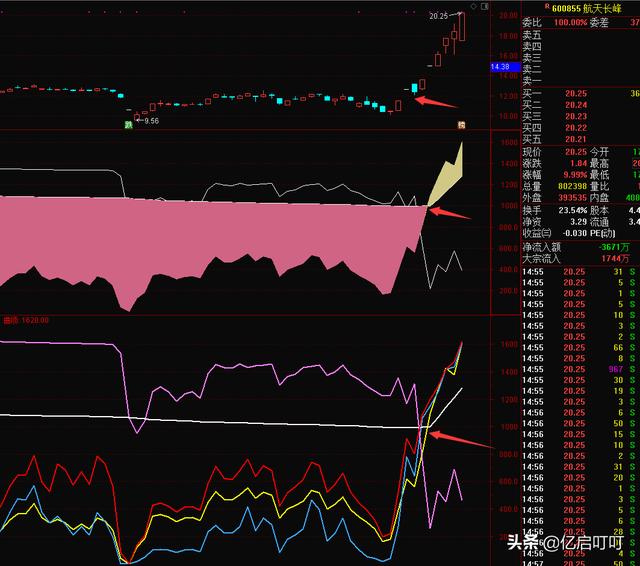The height and width of the screenshot is (566, 640).
Task: Click the 委差 label
Action: click(x=599, y=22)
